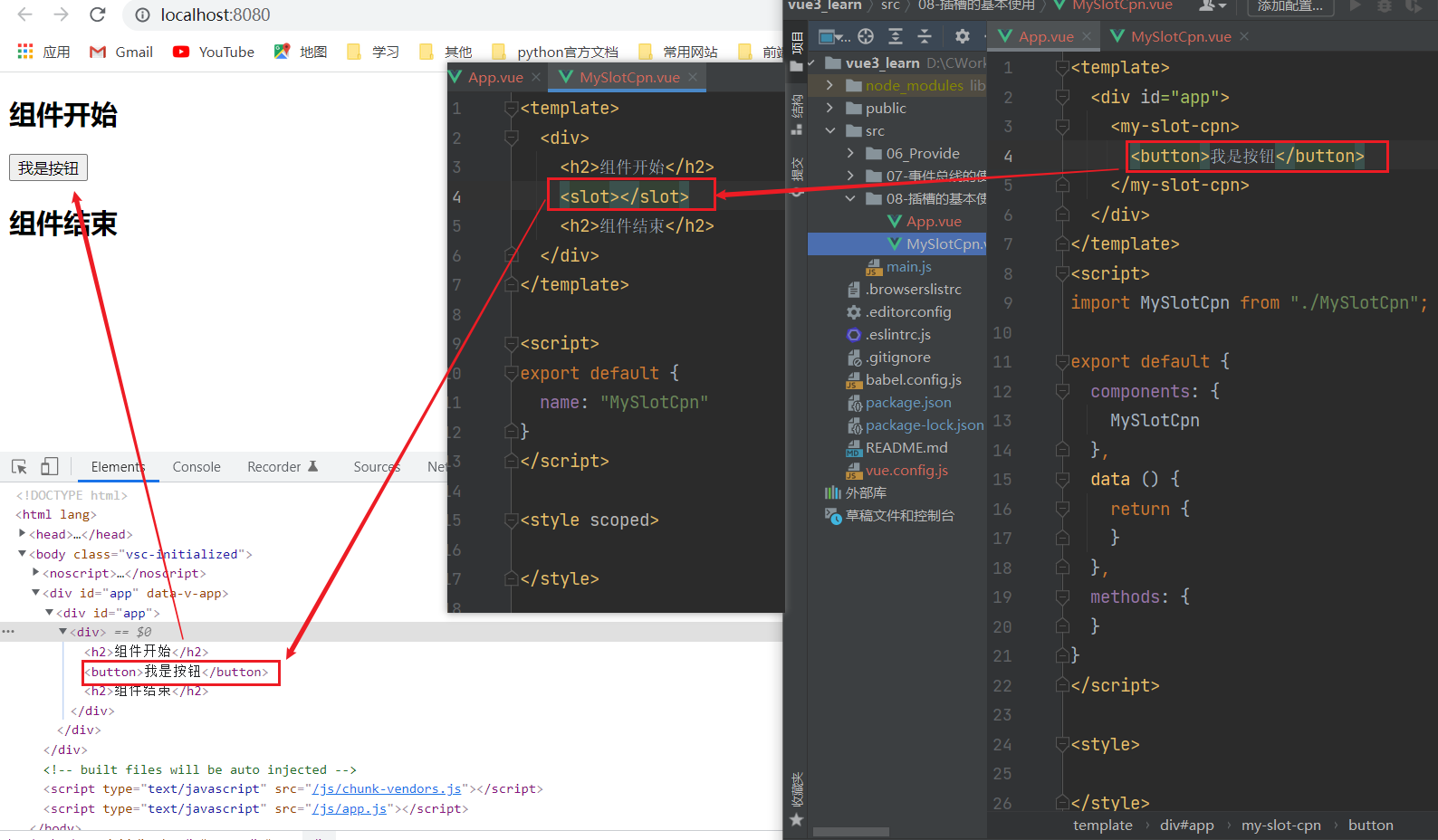Collapse the body vsc-initialized node

[22, 554]
